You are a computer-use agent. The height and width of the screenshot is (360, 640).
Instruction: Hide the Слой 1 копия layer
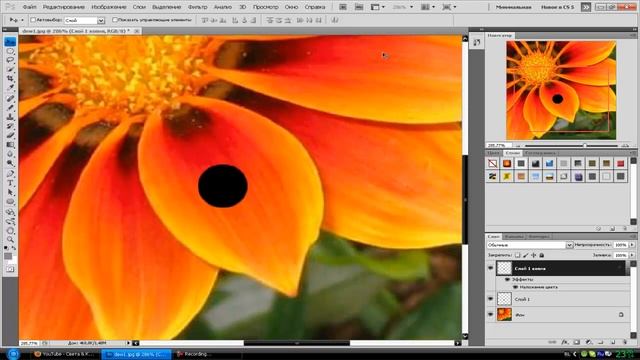click(490, 268)
